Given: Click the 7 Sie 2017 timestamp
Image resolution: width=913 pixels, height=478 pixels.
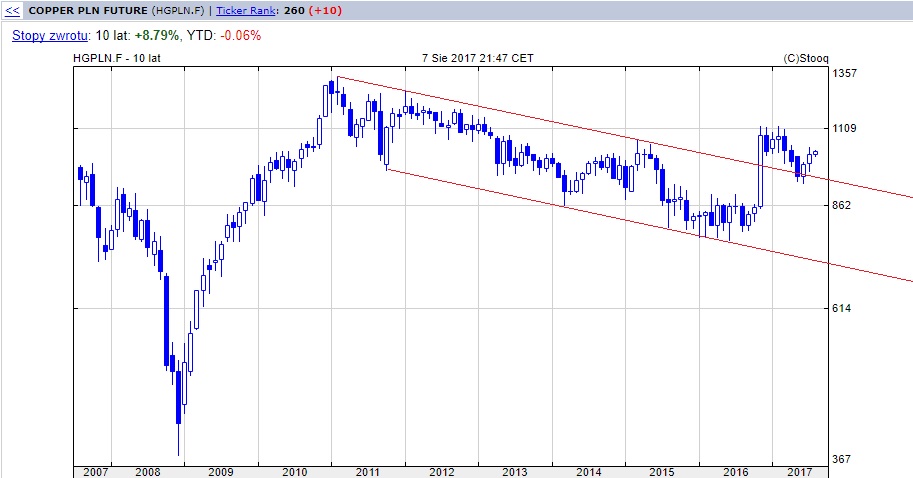Looking at the screenshot, I should 478,58.
